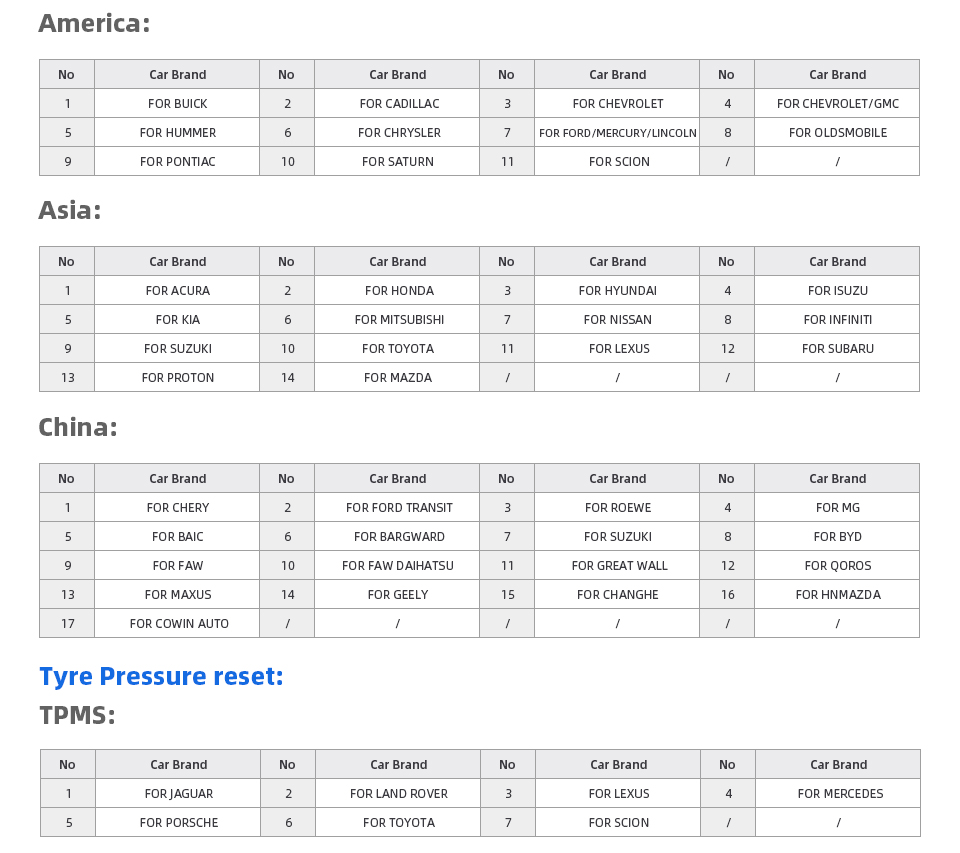The width and height of the screenshot is (960, 853).
Task: Click the FOR MERCEDES cell
Action: click(x=838, y=793)
